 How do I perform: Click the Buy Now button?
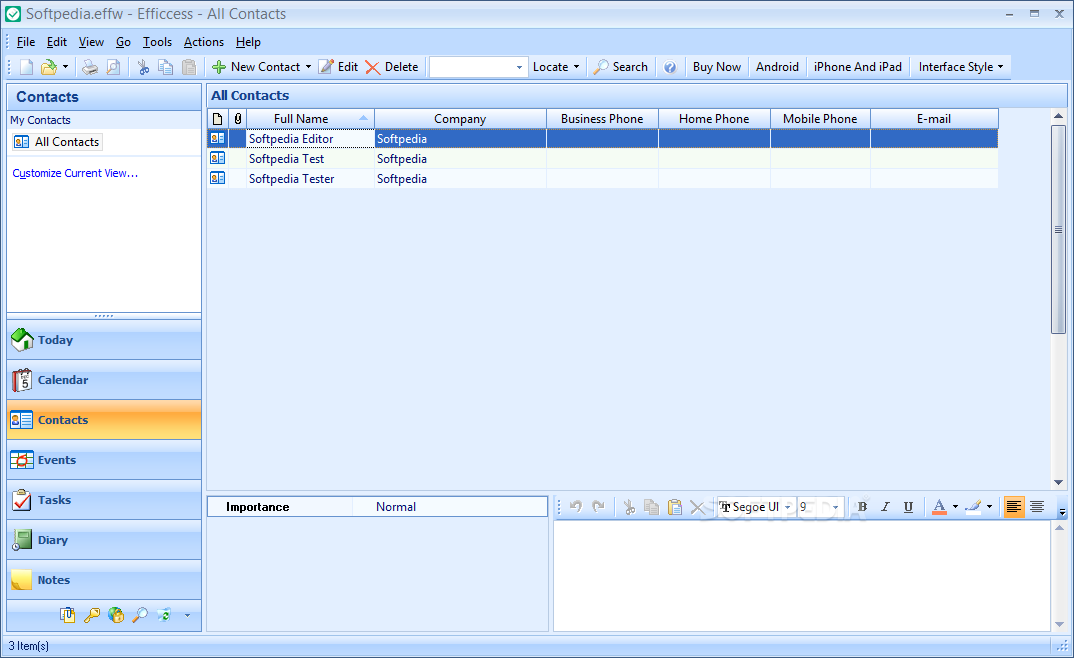[x=716, y=67]
